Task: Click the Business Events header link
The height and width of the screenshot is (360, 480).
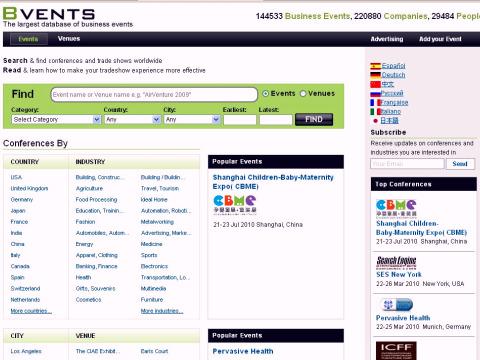Action: pyautogui.click(x=317, y=16)
